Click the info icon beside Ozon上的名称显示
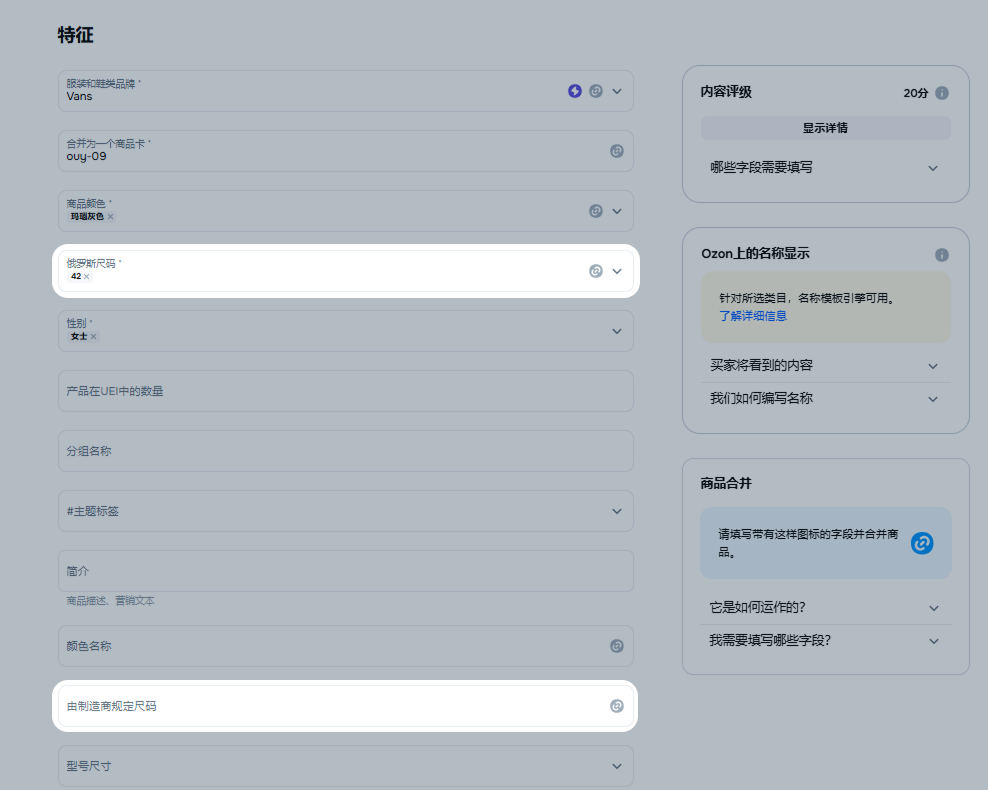988x790 pixels. [x=942, y=255]
